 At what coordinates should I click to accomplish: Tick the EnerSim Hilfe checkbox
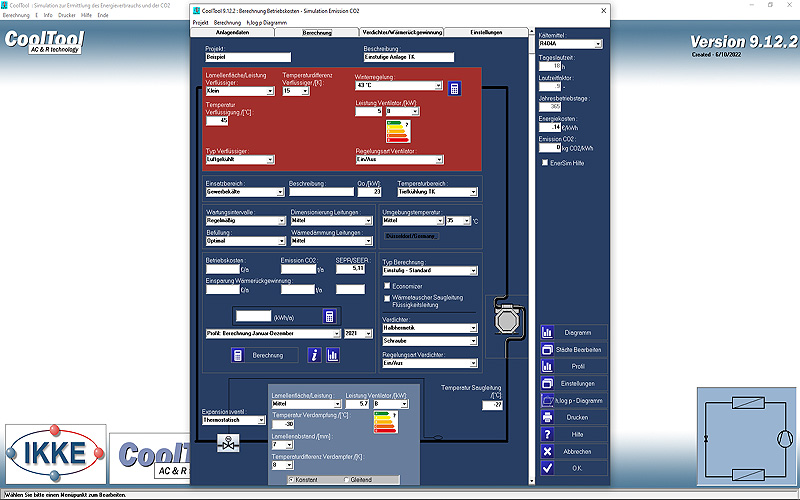coord(544,162)
